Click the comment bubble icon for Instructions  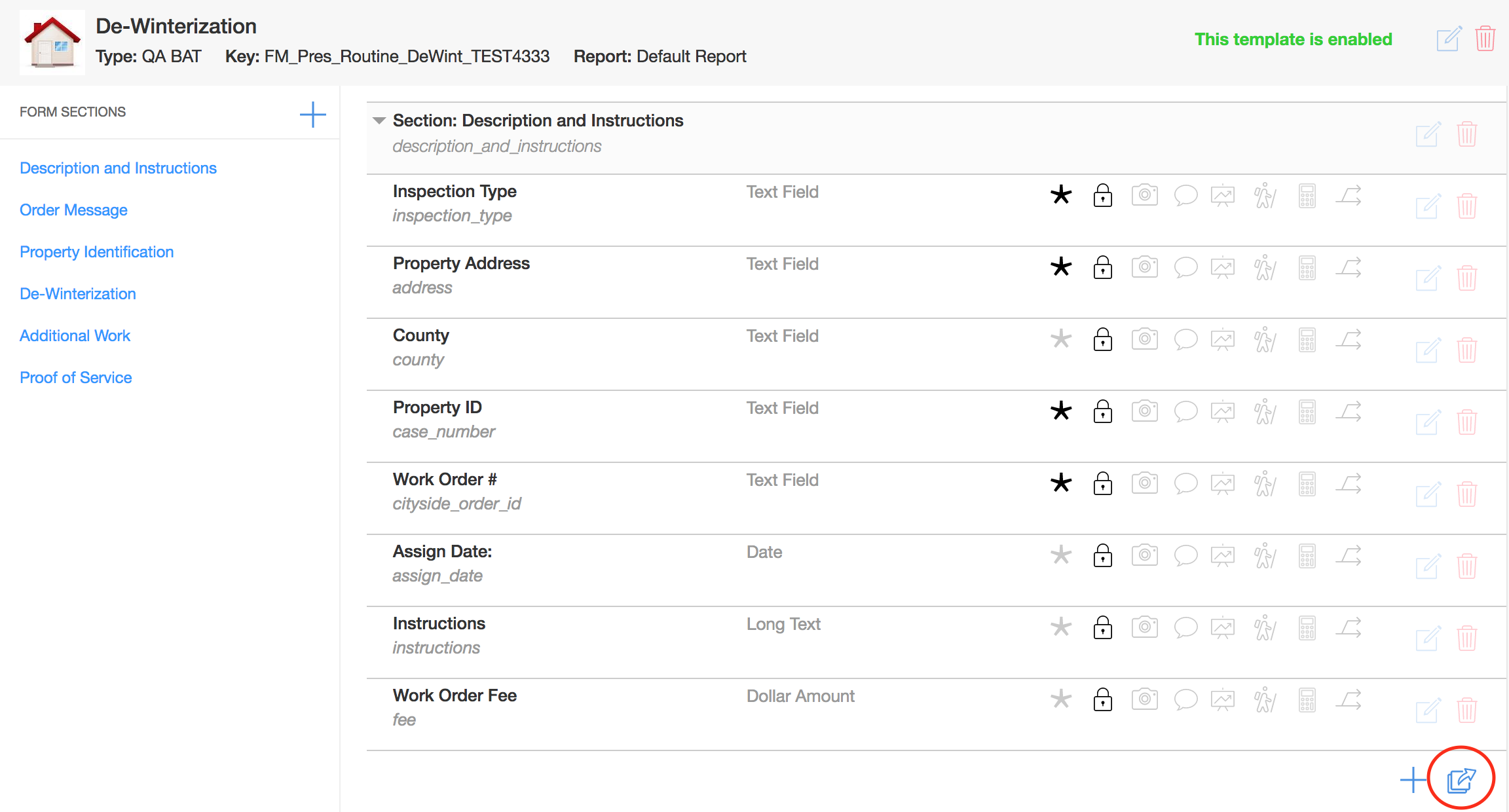coord(1185,627)
